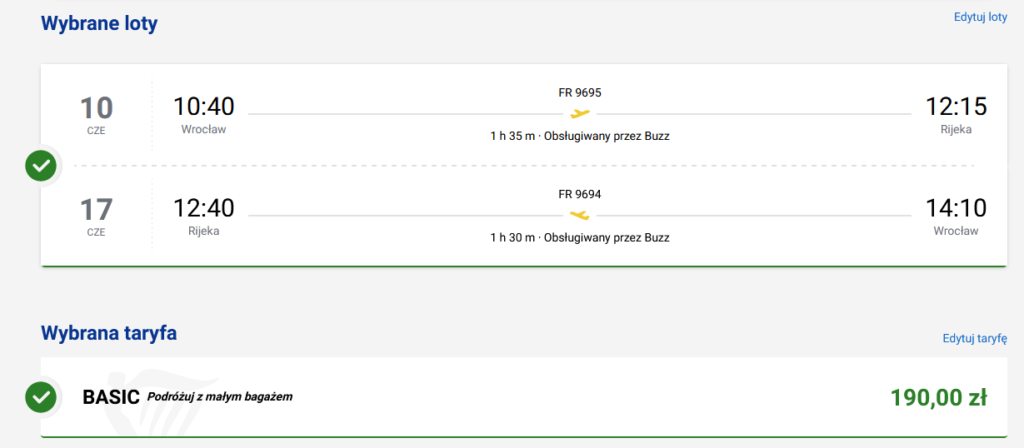Click the Podróżuj z małym bagażem text
The height and width of the screenshot is (448, 1024).
click(220, 397)
